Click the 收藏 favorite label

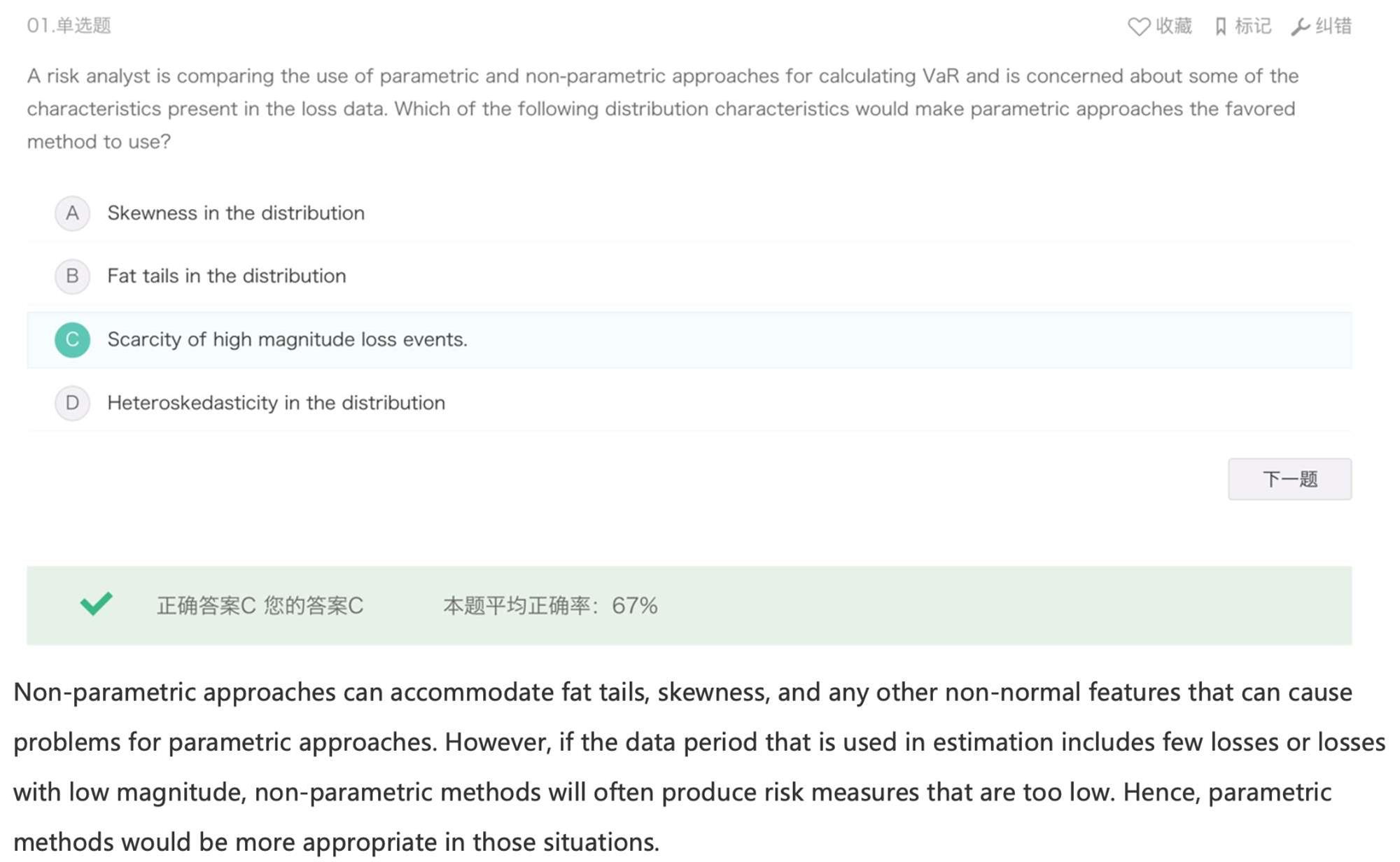[x=1174, y=27]
